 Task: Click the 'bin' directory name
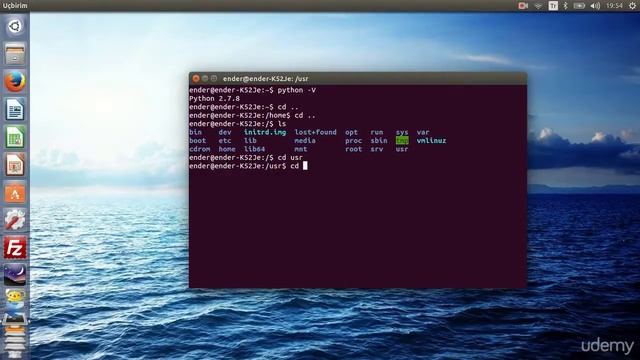(x=196, y=132)
